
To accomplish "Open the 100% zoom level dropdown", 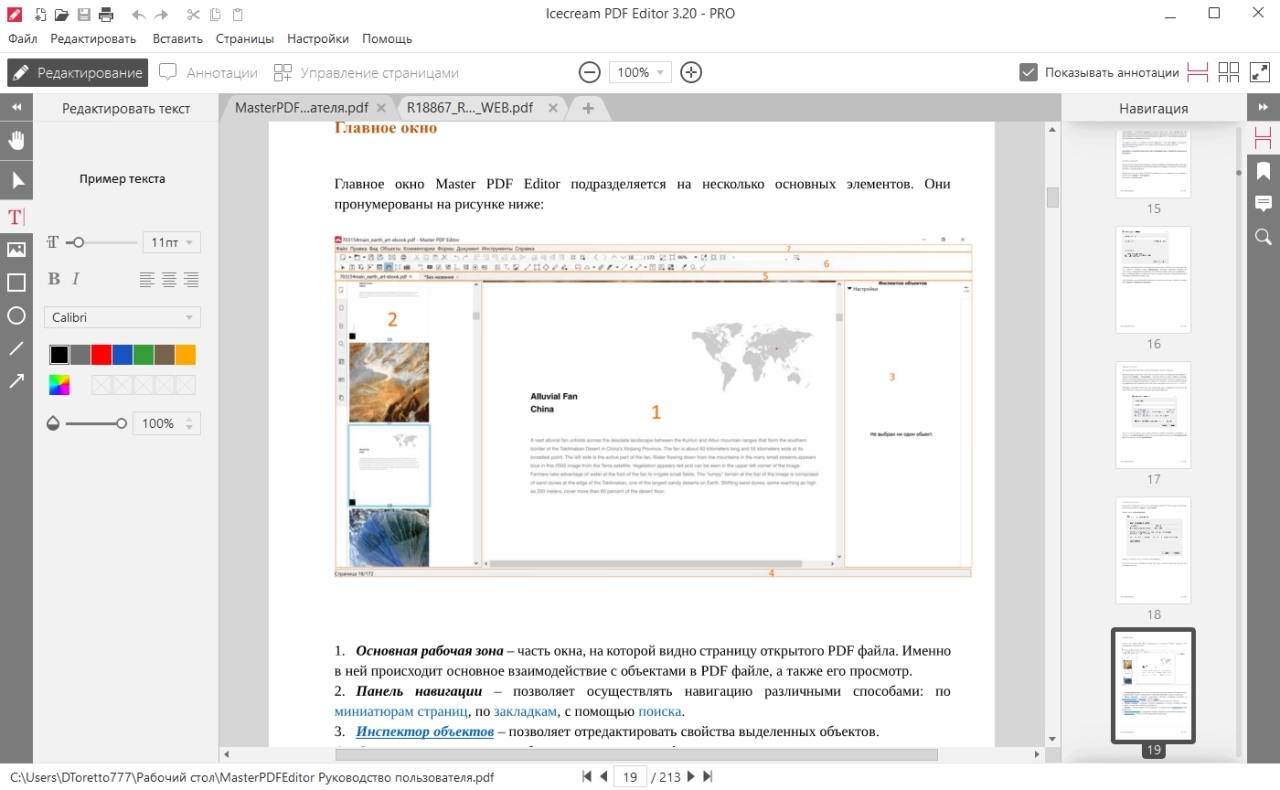I will point(640,73).
